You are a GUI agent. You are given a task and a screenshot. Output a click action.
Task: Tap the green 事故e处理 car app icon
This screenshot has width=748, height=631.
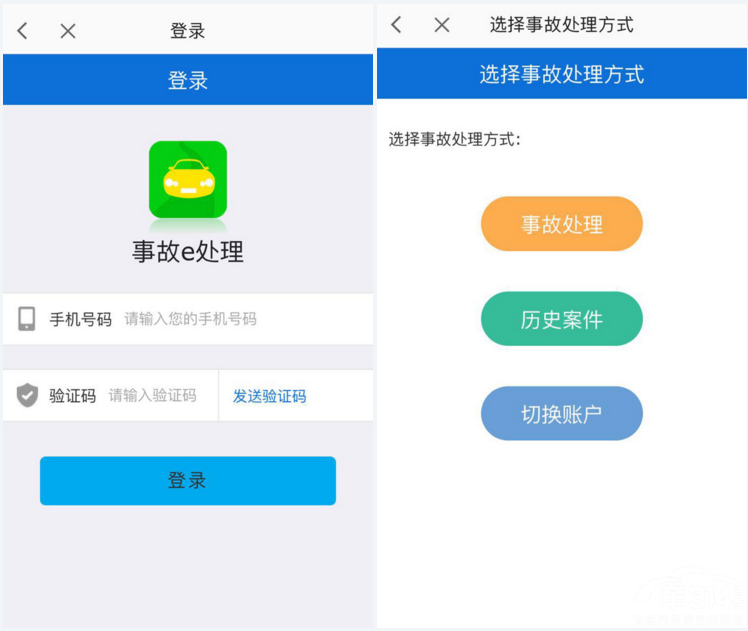click(188, 179)
